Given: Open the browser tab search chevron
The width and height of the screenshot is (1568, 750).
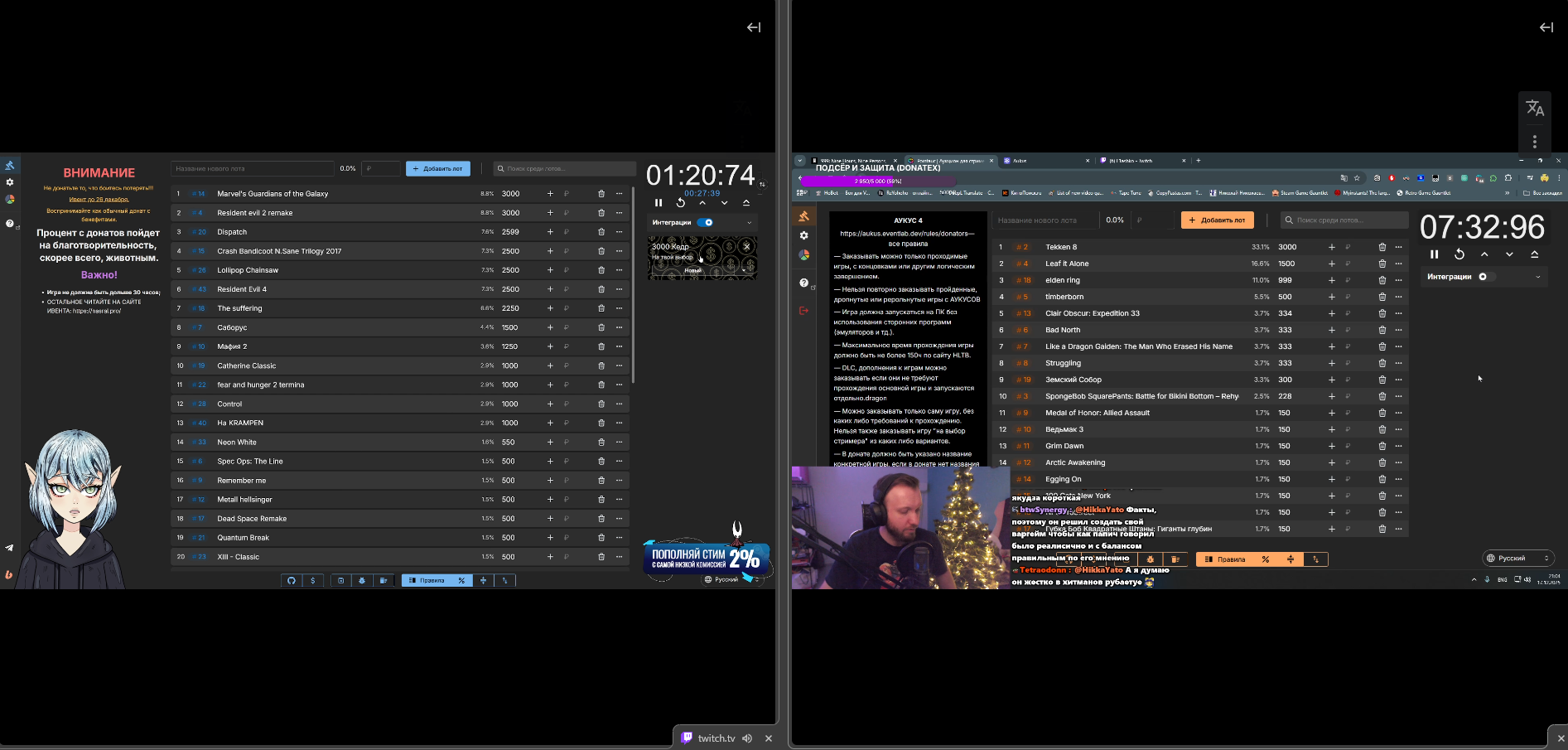Looking at the screenshot, I should tap(799, 161).
